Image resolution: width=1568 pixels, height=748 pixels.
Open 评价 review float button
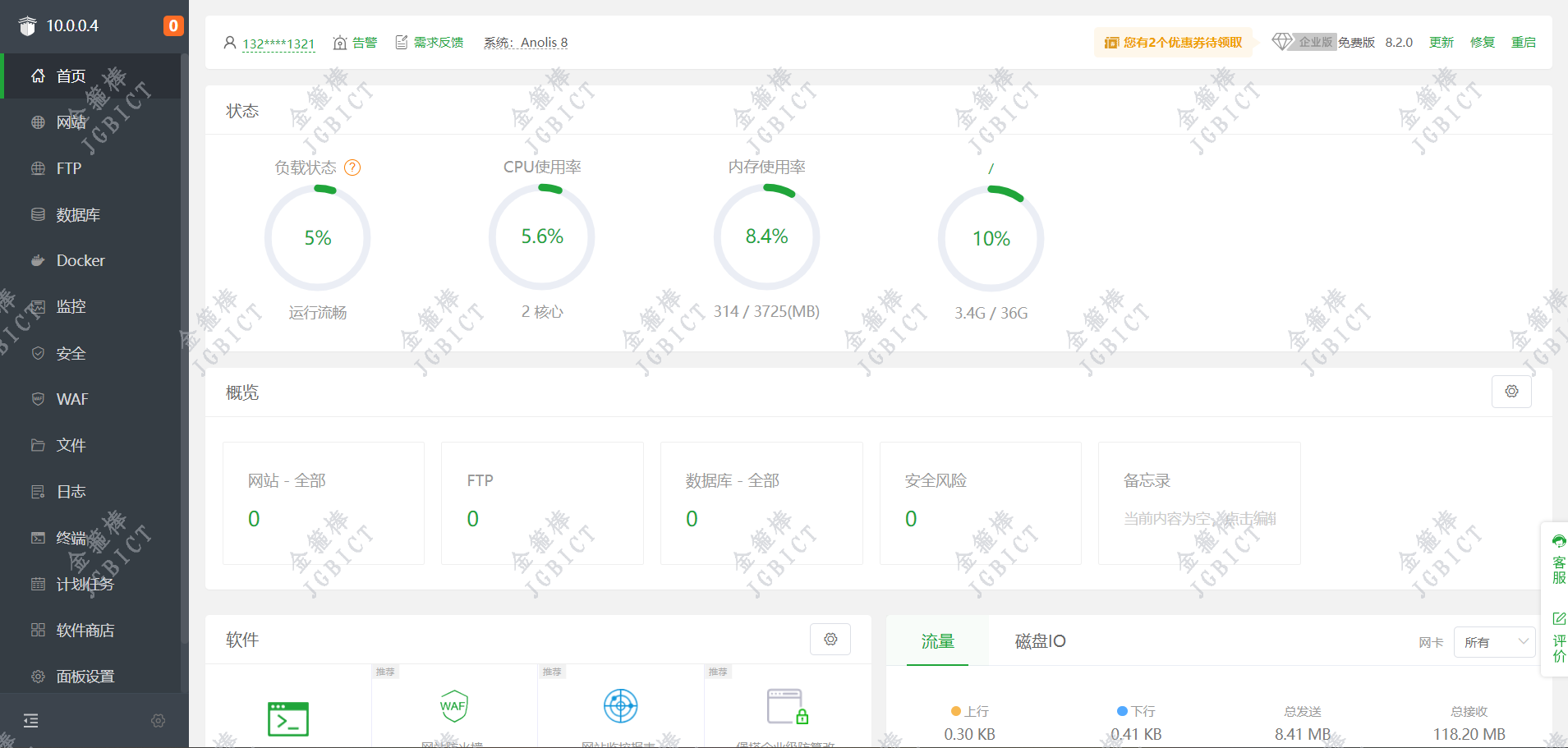coord(1558,638)
